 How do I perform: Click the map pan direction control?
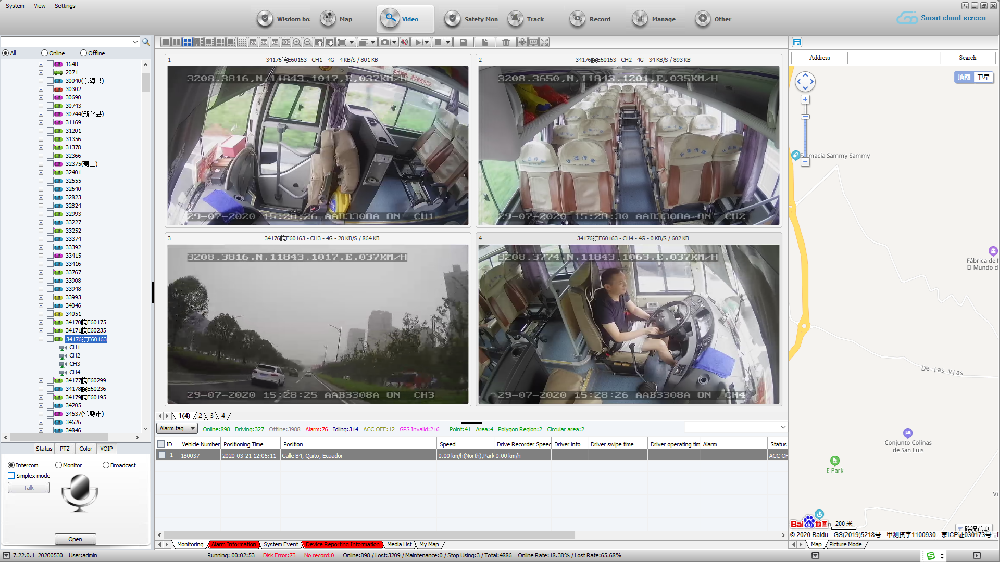coord(805,82)
